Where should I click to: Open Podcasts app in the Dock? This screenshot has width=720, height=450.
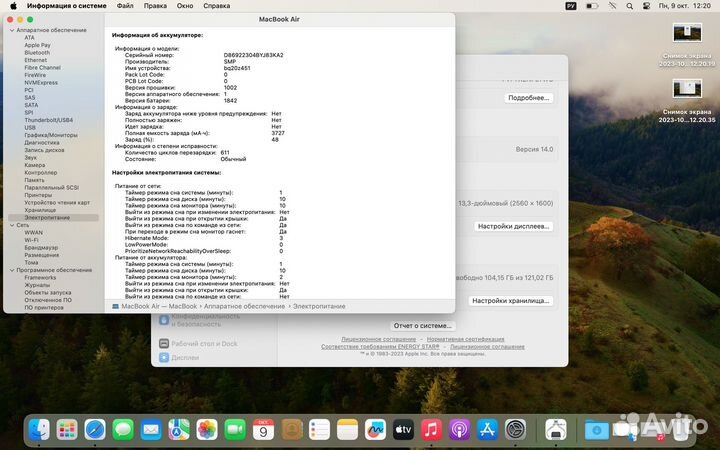point(459,430)
